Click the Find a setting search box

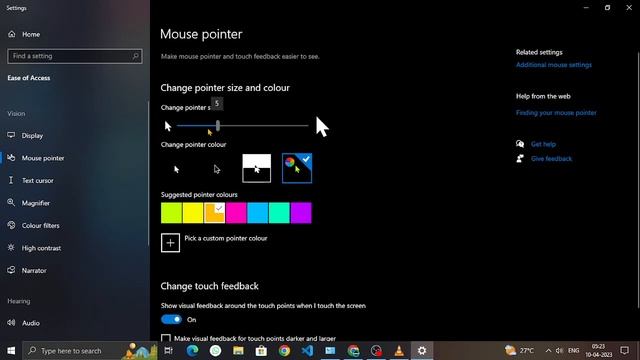click(75, 56)
